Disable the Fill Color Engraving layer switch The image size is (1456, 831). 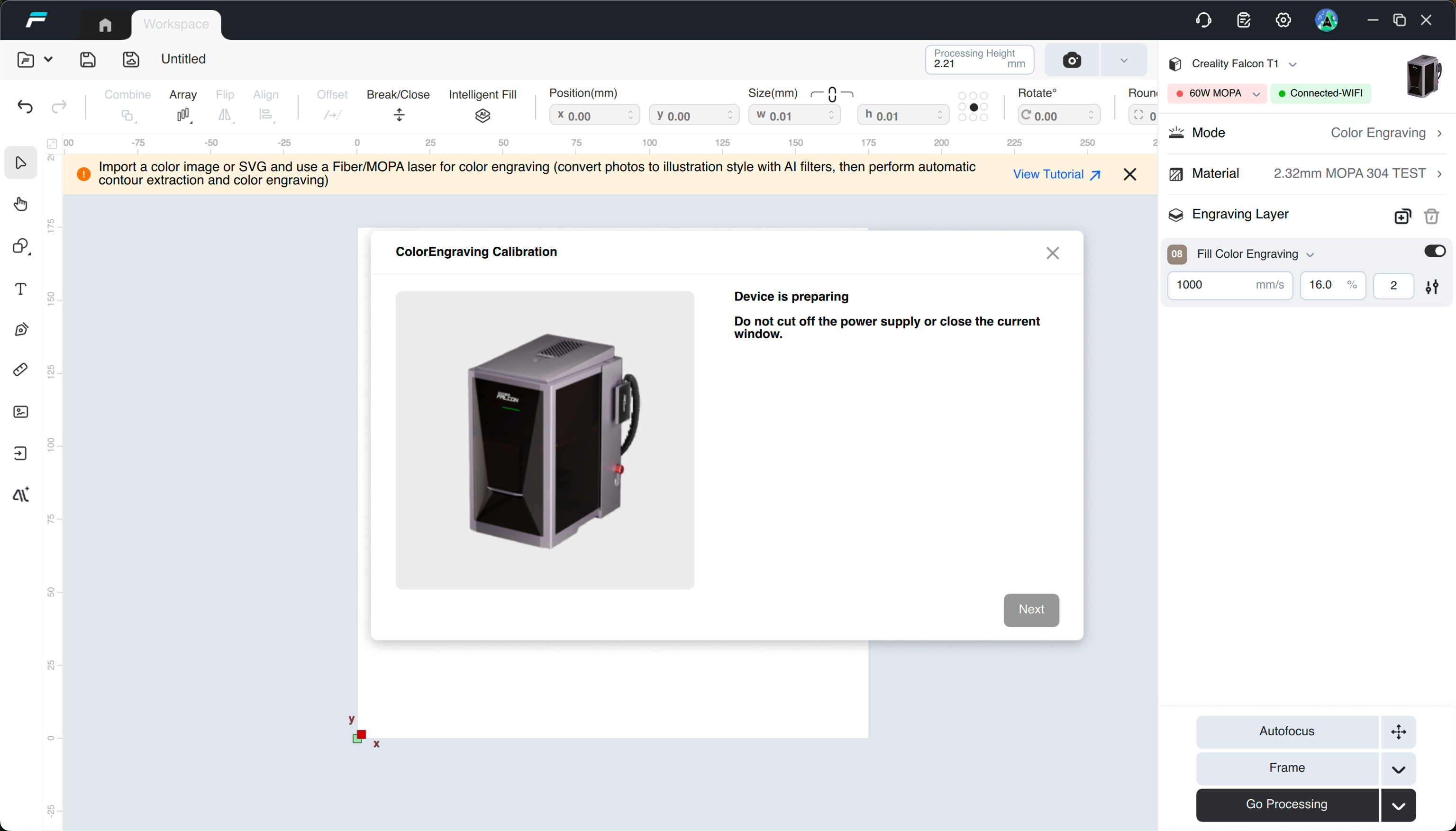(1434, 251)
